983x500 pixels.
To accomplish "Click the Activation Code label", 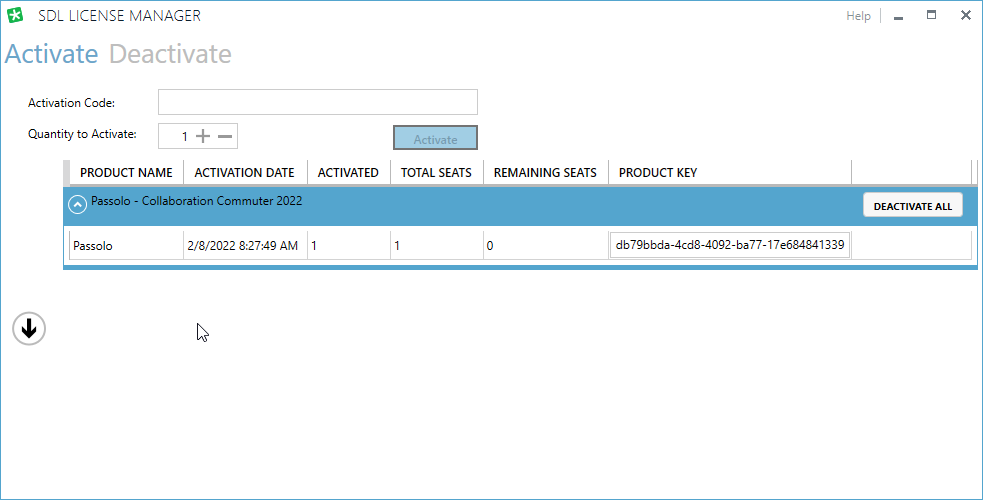I will (71, 103).
